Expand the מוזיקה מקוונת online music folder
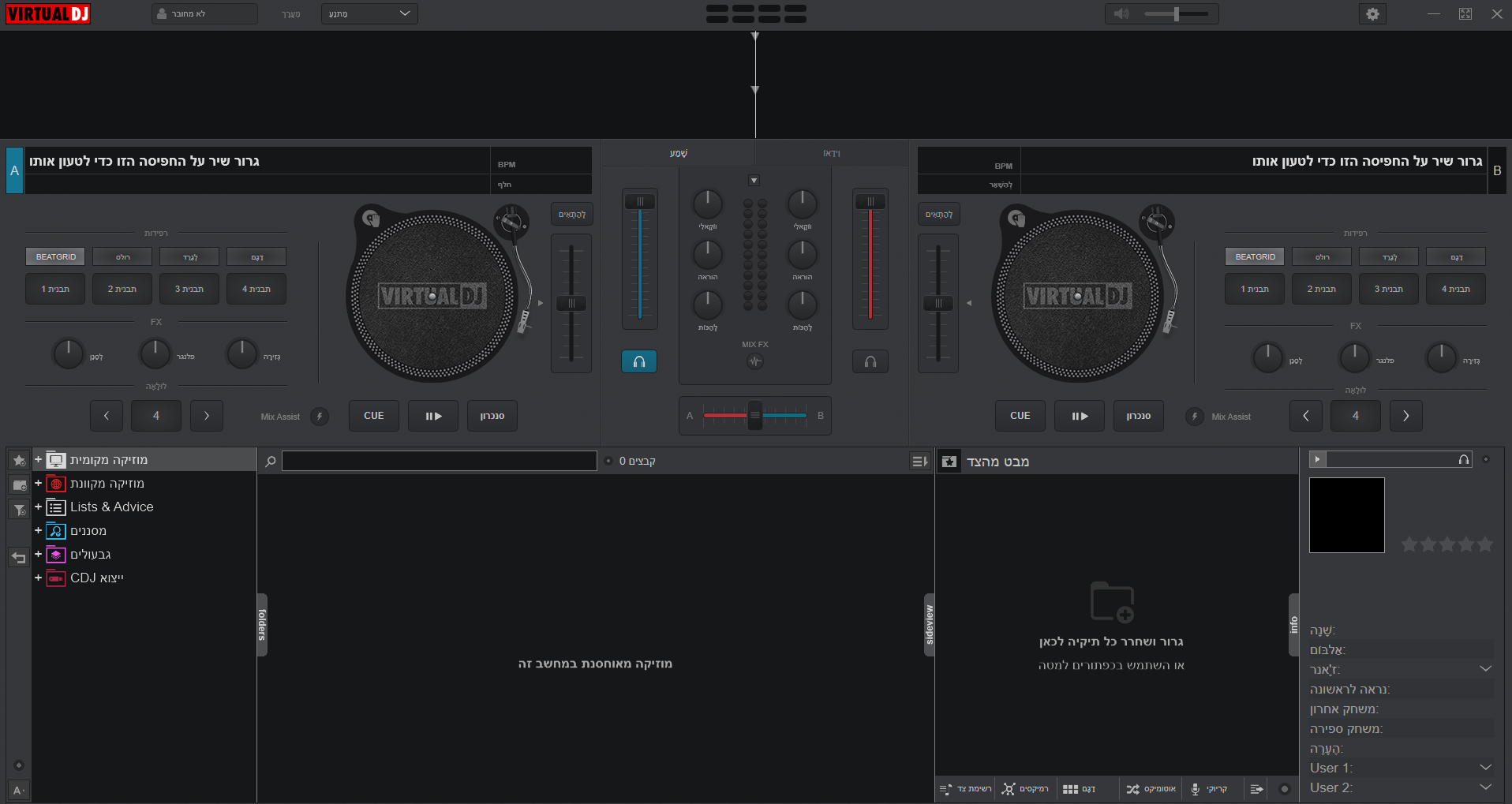Image resolution: width=1512 pixels, height=804 pixels. tap(38, 483)
